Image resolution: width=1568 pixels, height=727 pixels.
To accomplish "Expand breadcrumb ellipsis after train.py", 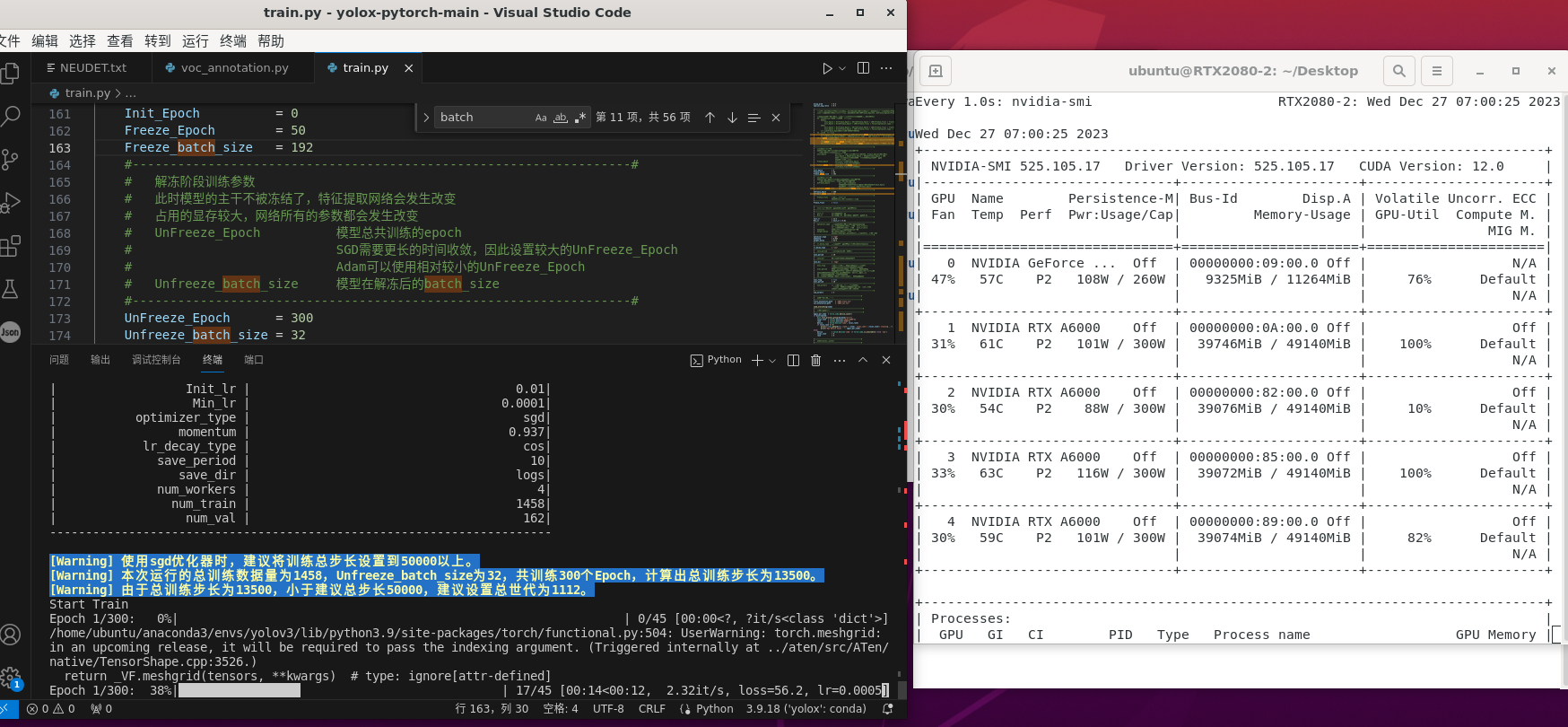I will pyautogui.click(x=131, y=93).
